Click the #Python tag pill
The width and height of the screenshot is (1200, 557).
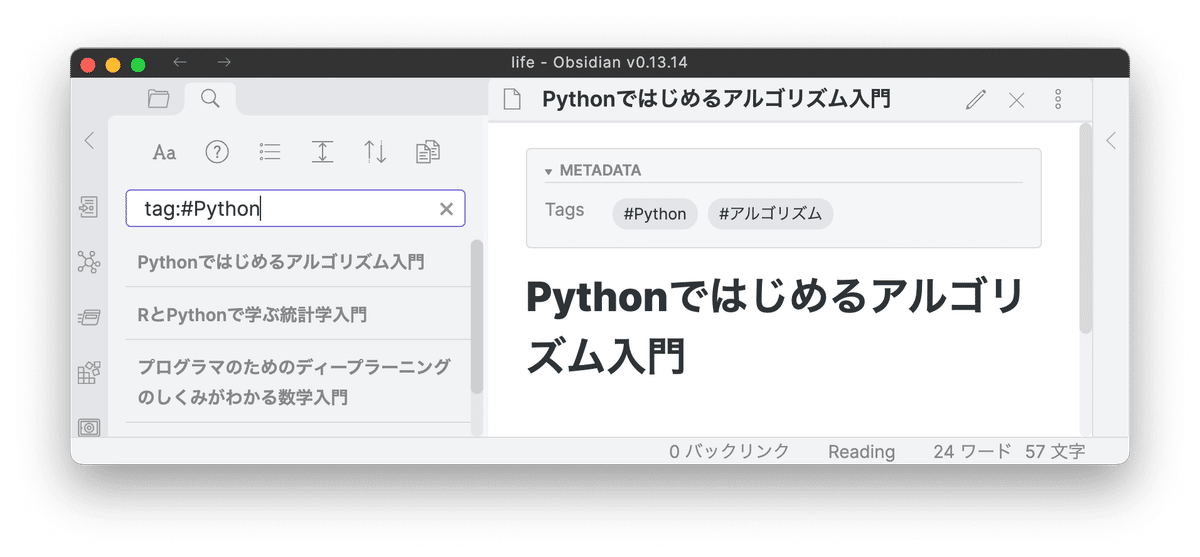pyautogui.click(x=655, y=213)
